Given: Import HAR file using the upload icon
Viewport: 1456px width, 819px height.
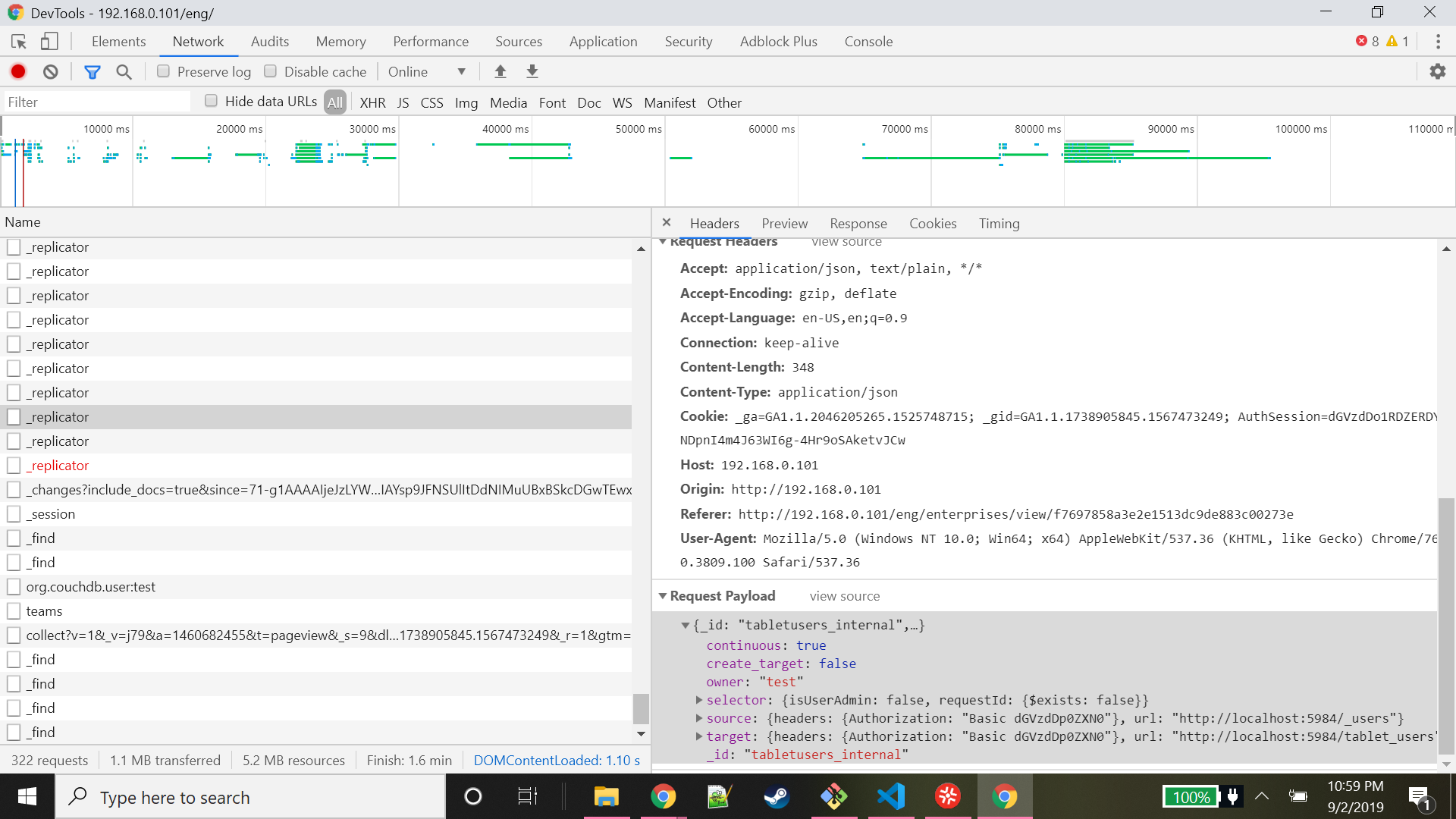Looking at the screenshot, I should coord(500,71).
